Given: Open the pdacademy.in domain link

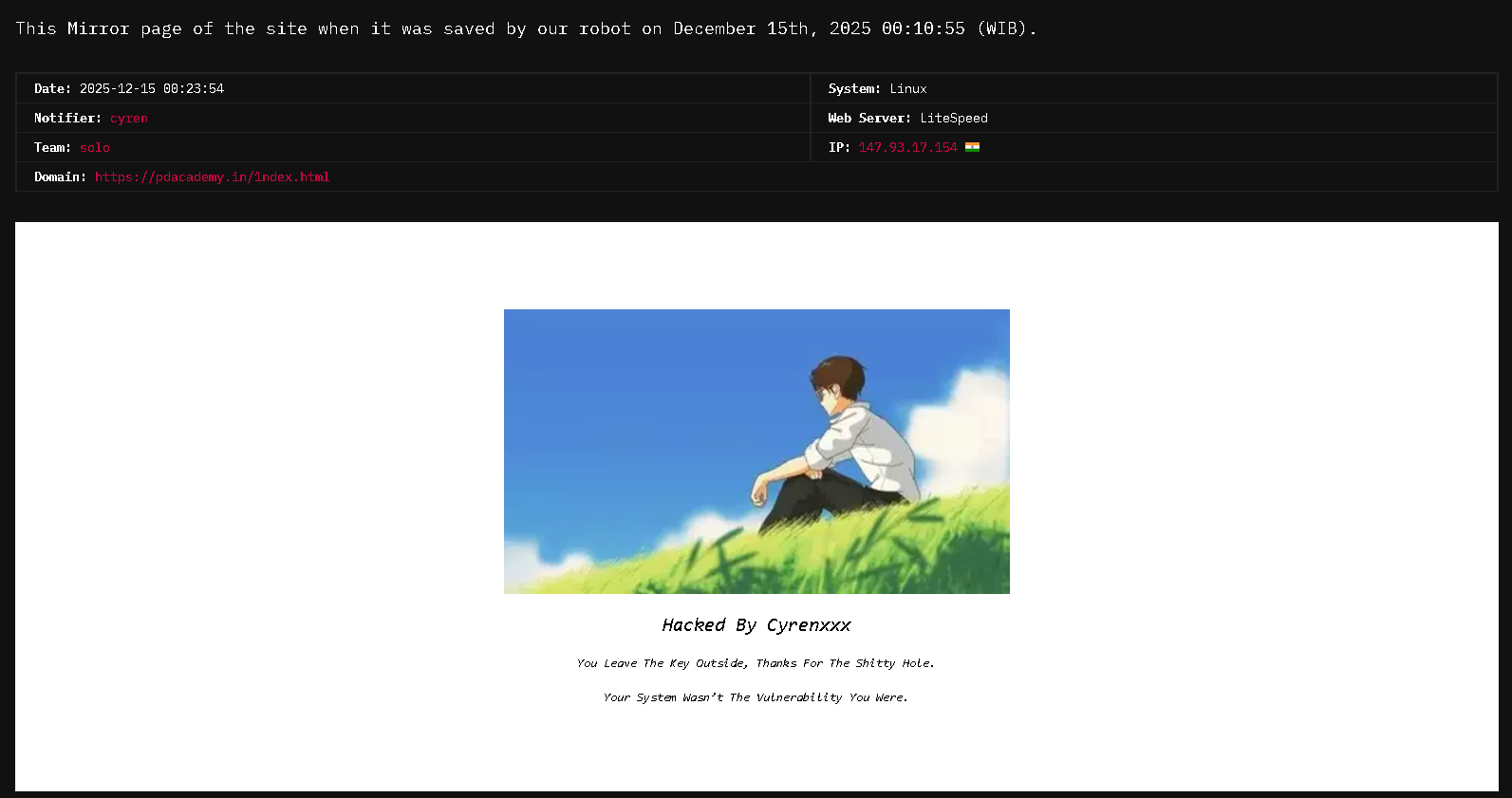Looking at the screenshot, I should point(213,177).
